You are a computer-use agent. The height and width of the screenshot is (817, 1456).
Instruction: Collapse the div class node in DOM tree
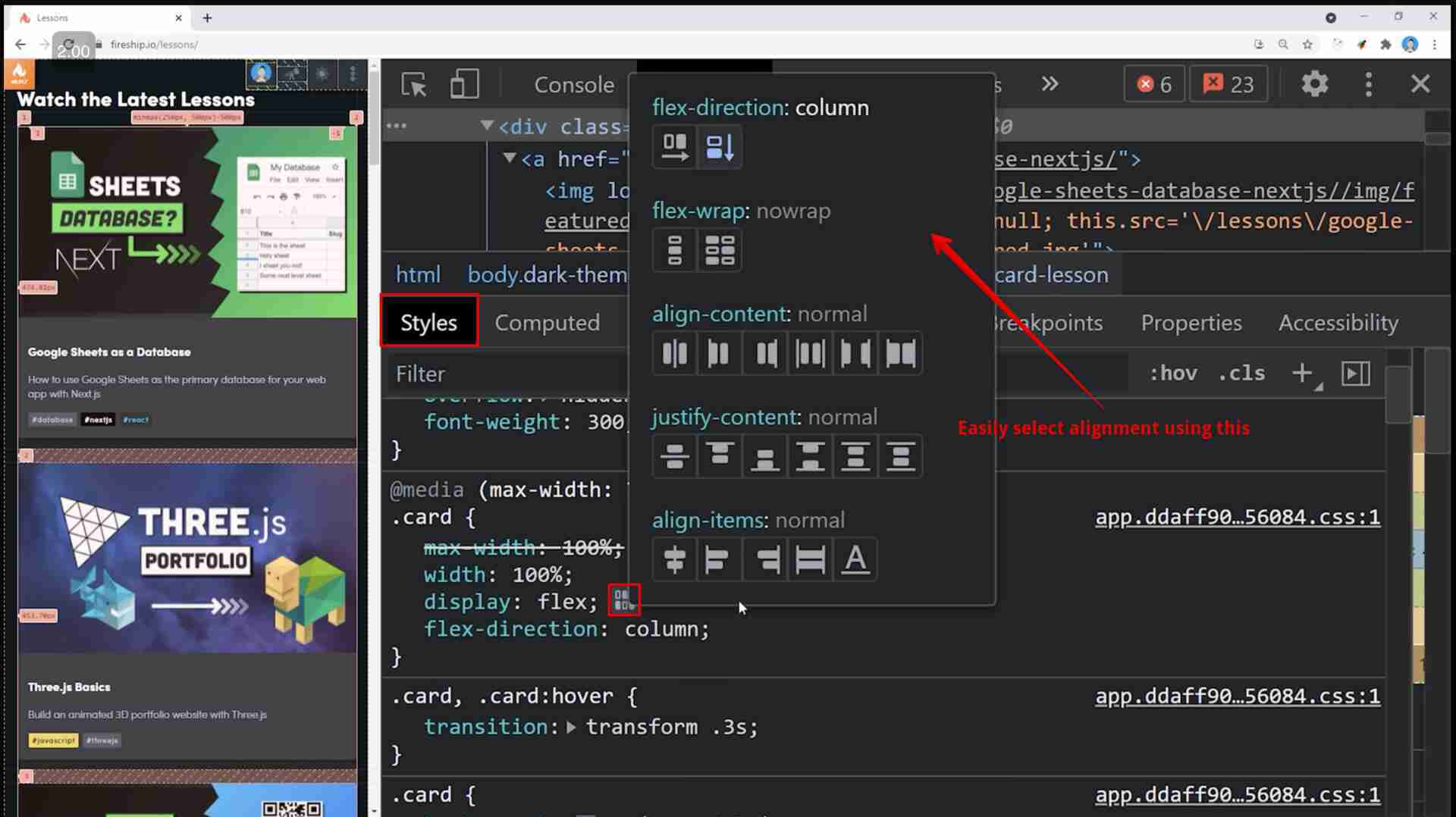pyautogui.click(x=487, y=126)
